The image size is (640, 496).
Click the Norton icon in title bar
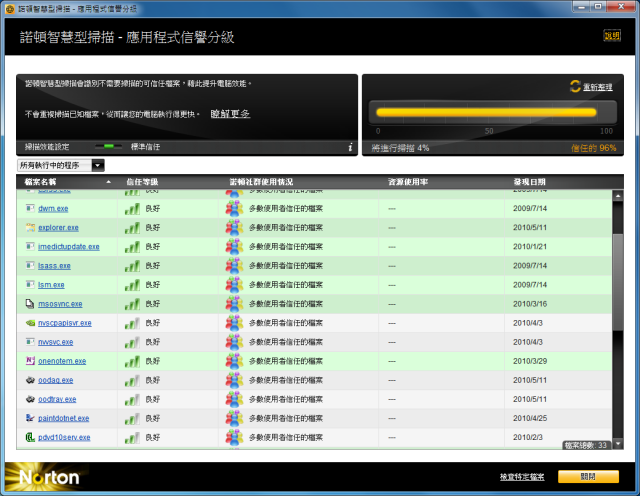(10, 9)
